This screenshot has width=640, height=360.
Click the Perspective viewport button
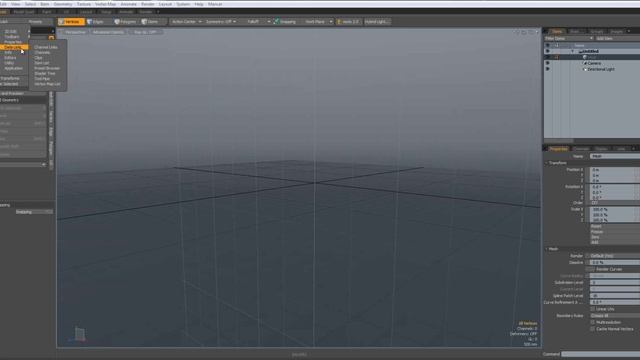[x=76, y=32]
